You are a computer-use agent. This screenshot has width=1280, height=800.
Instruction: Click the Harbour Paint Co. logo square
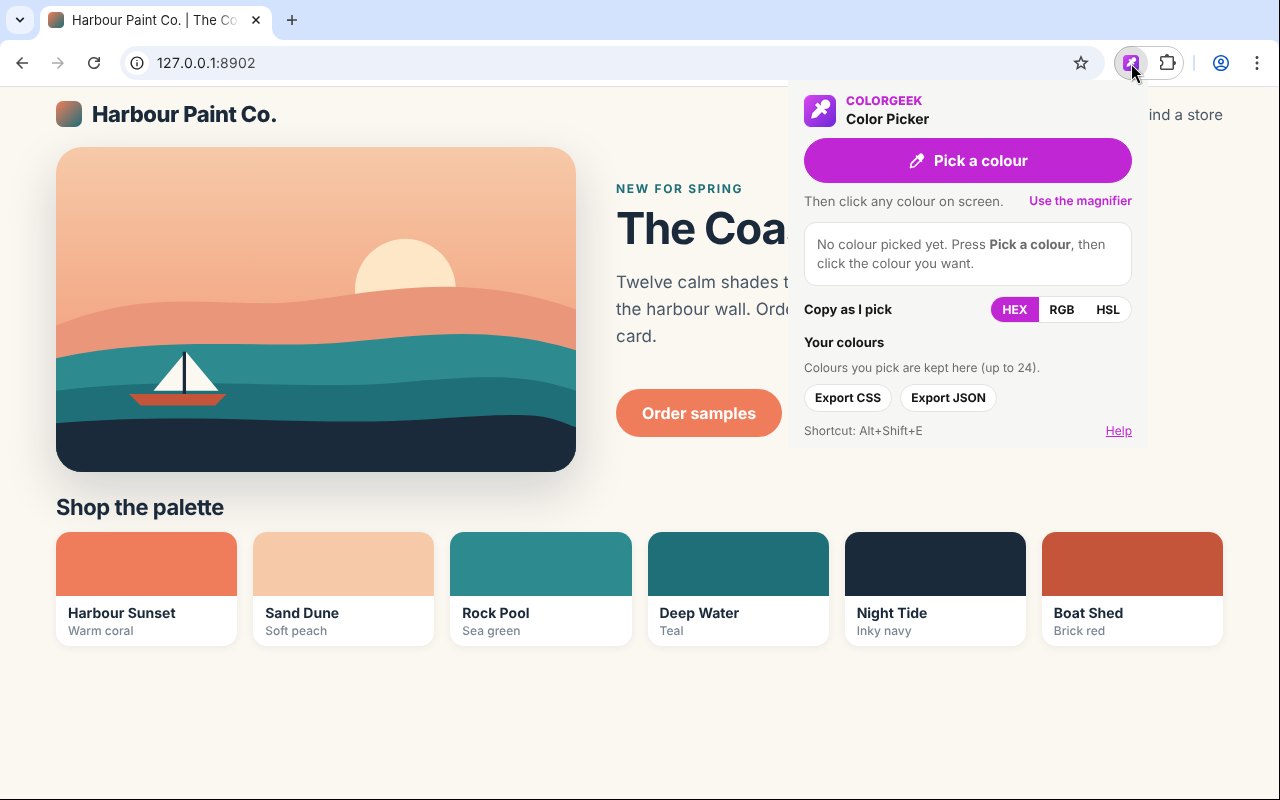[x=69, y=114]
